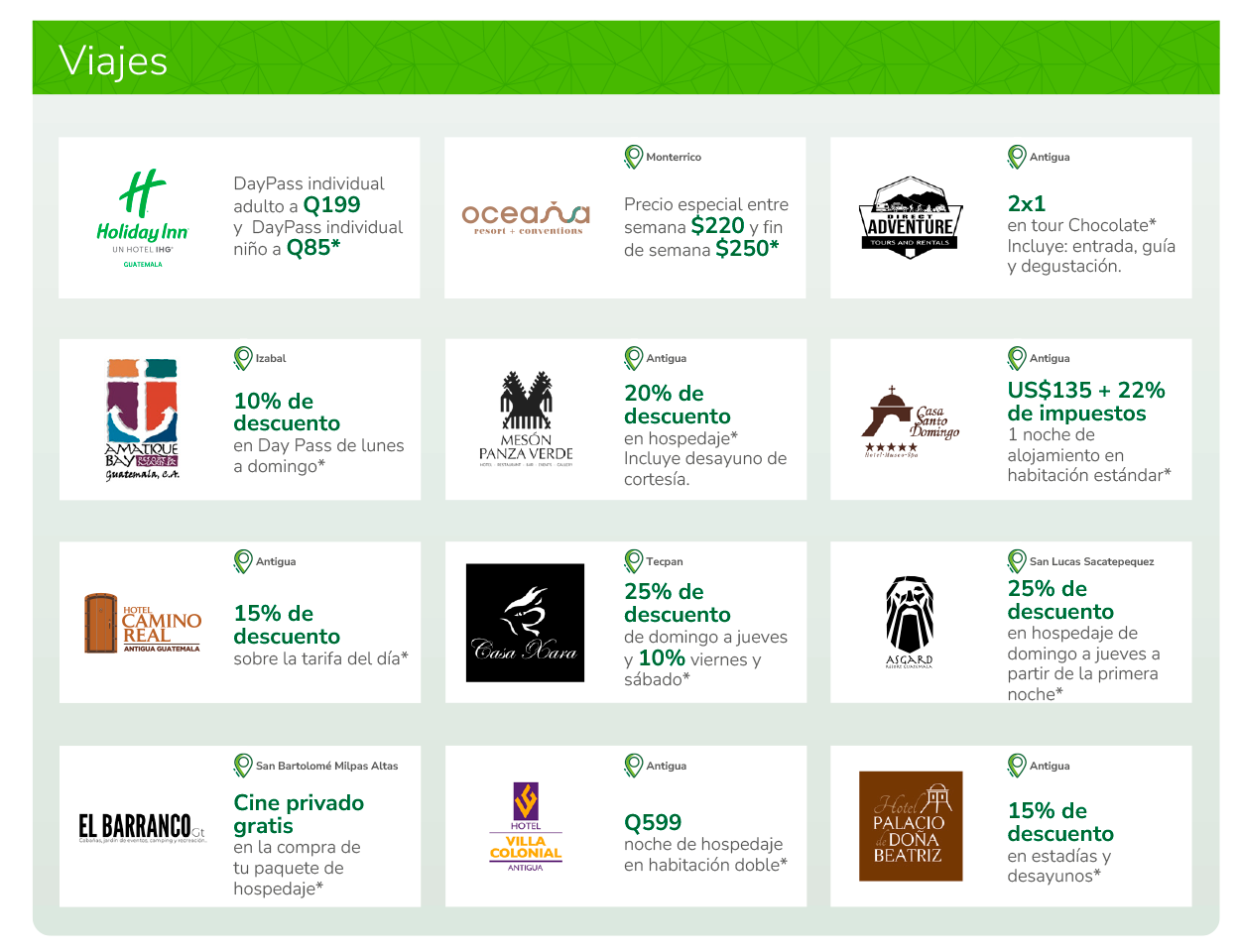1240x952 pixels.
Task: Select "en estadías y desayunos*" text
Action: [1059, 866]
